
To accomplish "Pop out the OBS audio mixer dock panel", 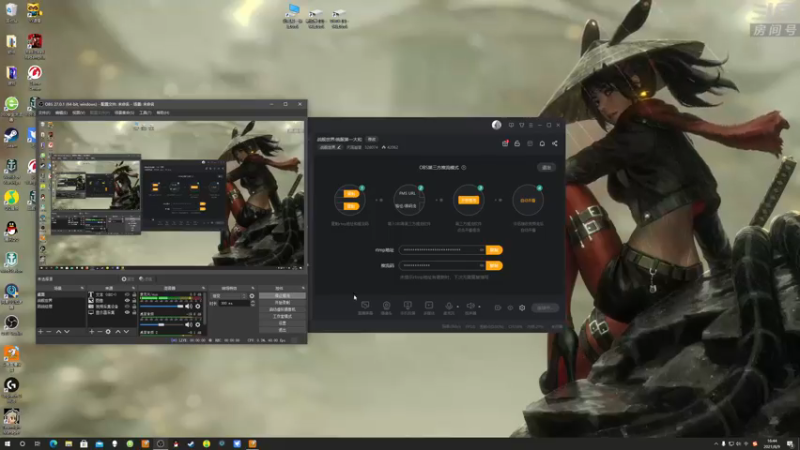I will click(203, 288).
